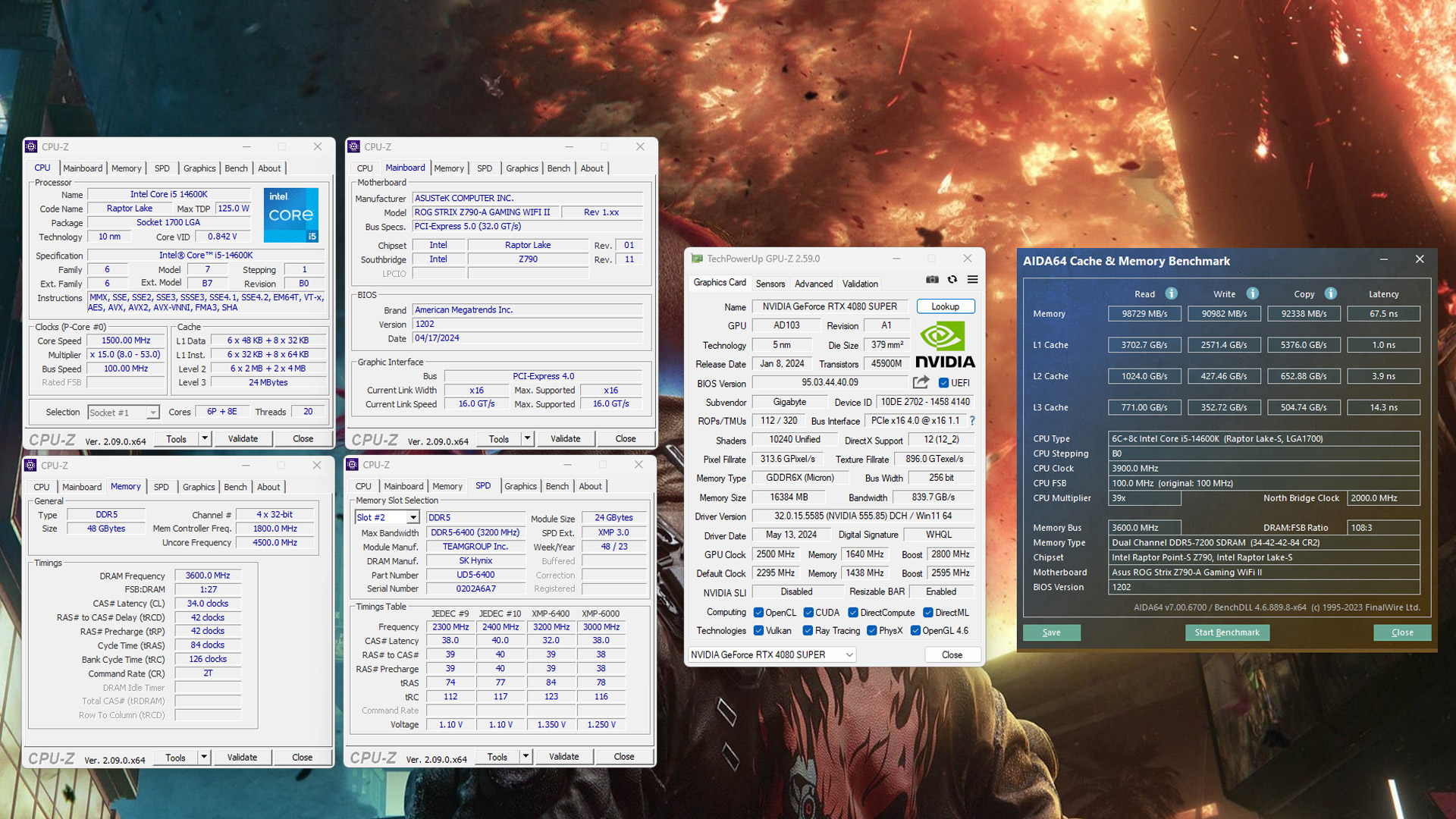Switch to the Advanced tab in GPU-Z
This screenshot has height=819, width=1456.
tap(814, 284)
